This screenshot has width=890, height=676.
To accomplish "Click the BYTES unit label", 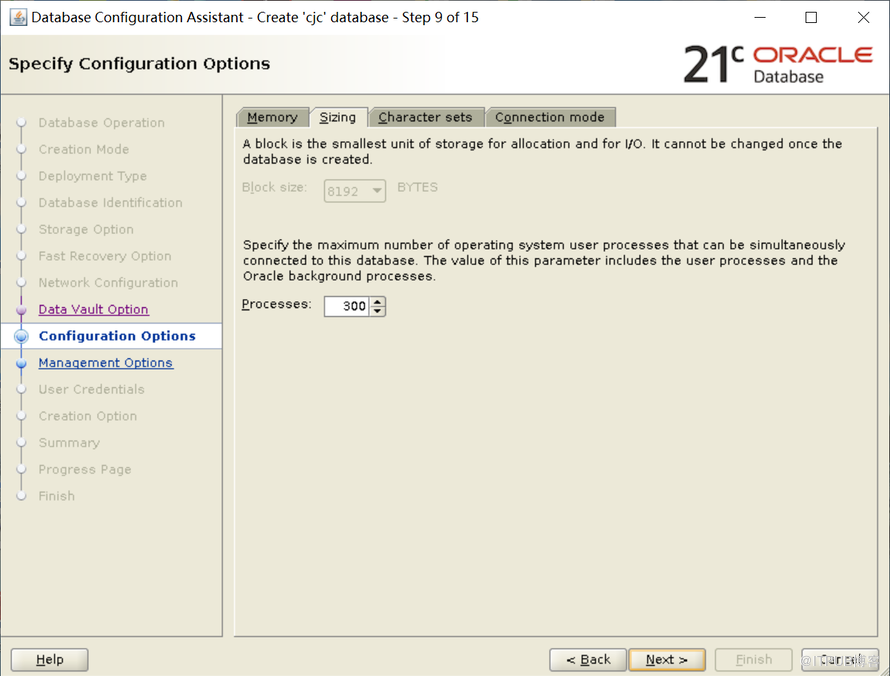I will point(418,187).
